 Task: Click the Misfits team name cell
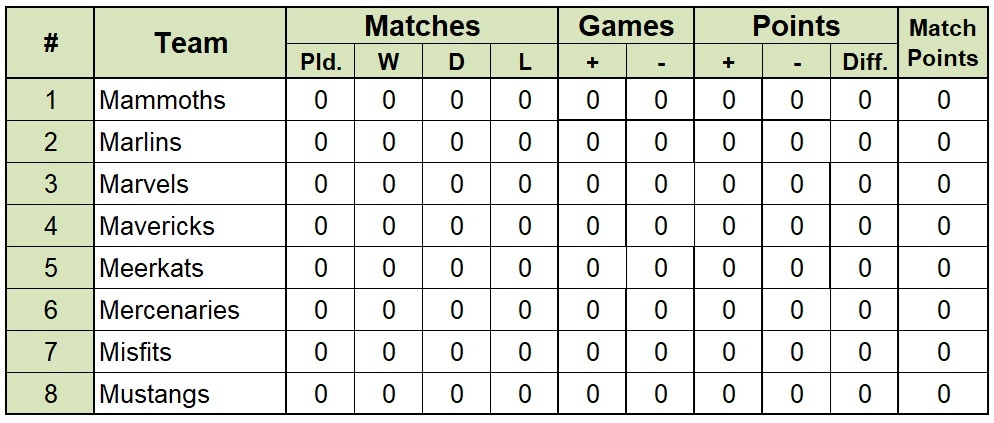click(x=190, y=352)
